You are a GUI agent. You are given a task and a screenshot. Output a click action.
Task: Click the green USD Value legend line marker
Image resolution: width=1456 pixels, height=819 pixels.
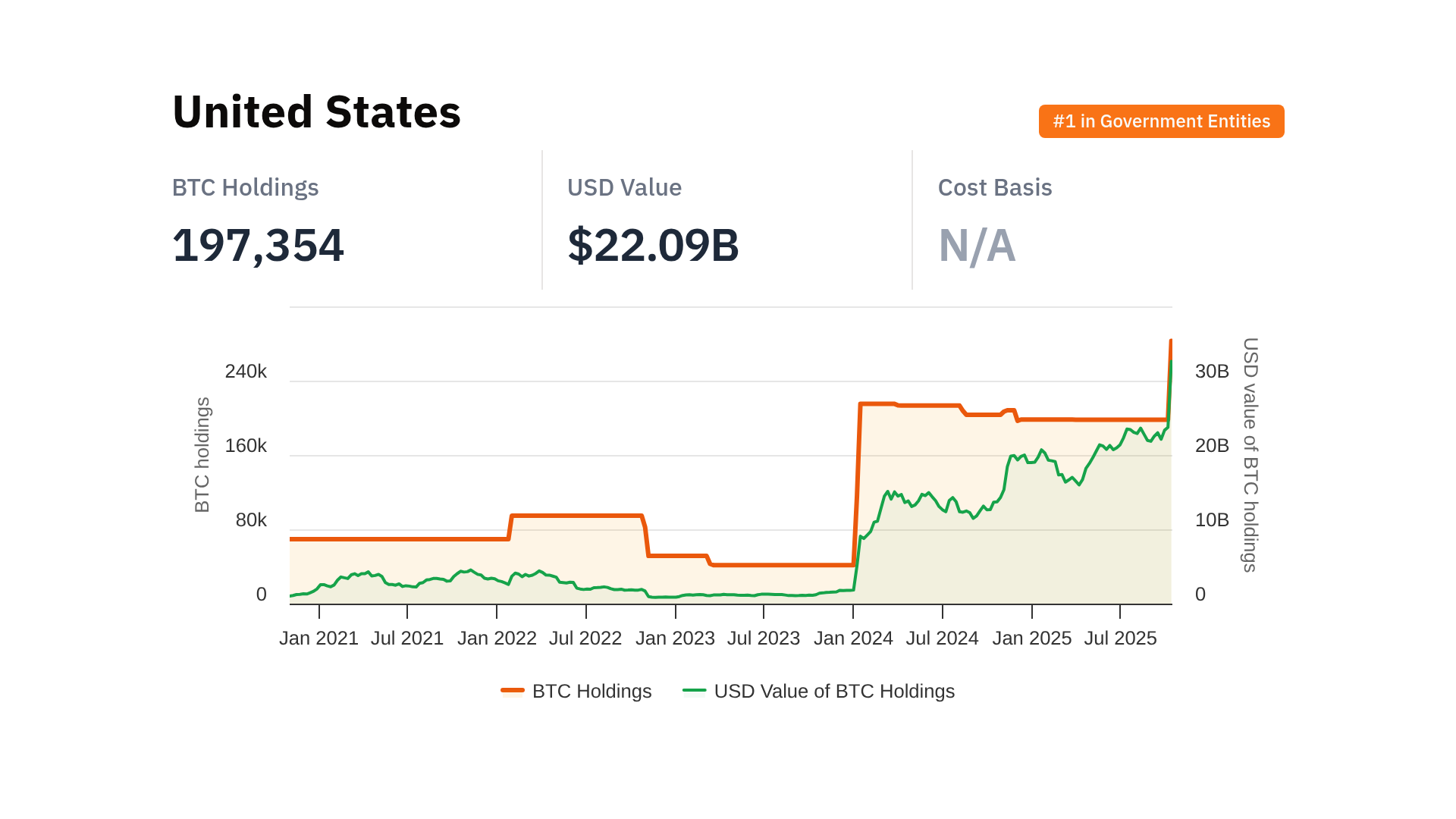tap(694, 691)
